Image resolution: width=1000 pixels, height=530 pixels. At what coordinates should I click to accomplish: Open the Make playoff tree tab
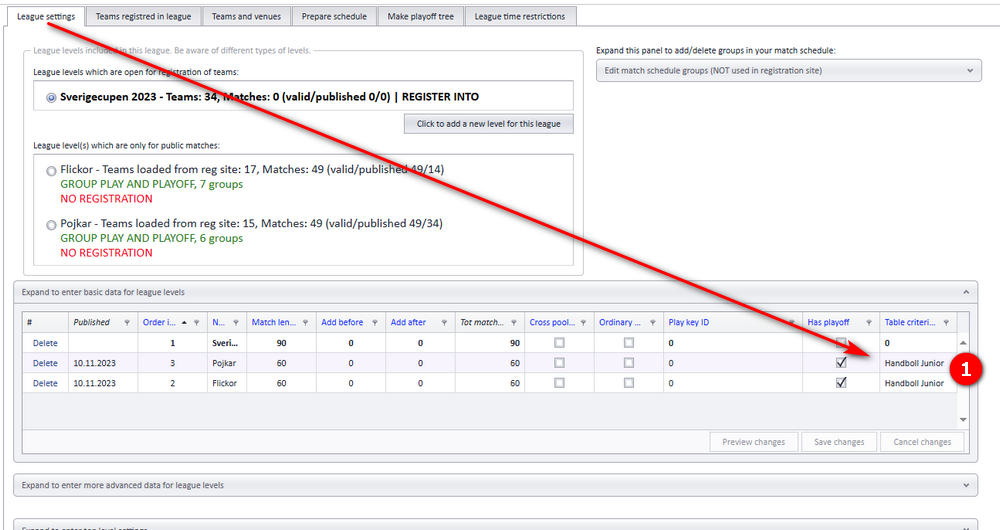click(421, 17)
